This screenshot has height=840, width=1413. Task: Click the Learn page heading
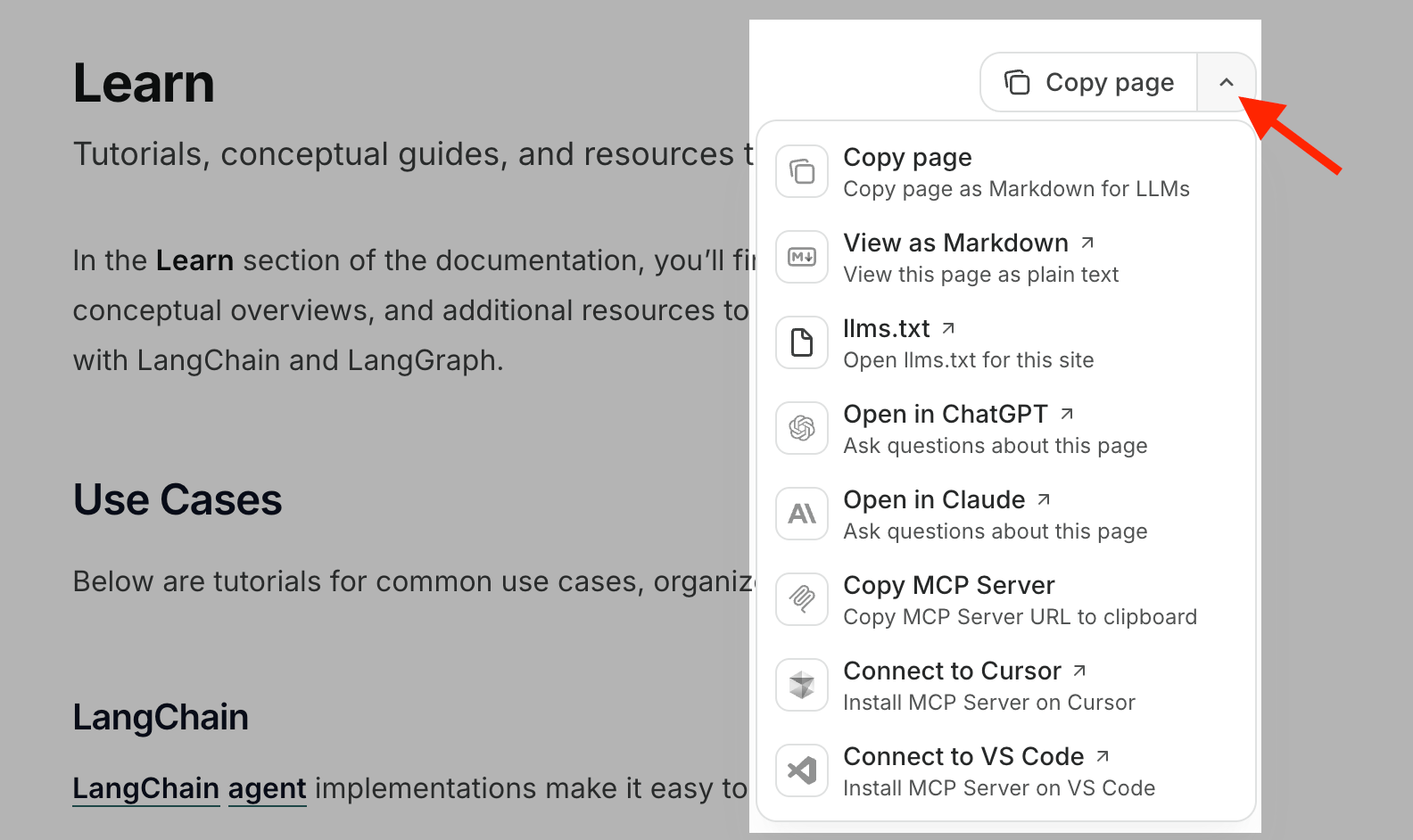pos(144,84)
